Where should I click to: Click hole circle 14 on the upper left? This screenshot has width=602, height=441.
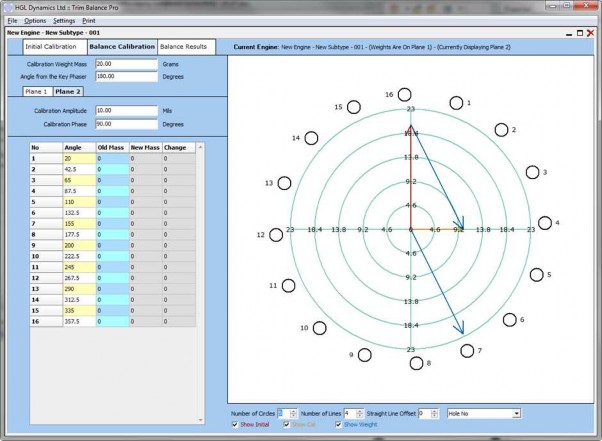click(310, 137)
